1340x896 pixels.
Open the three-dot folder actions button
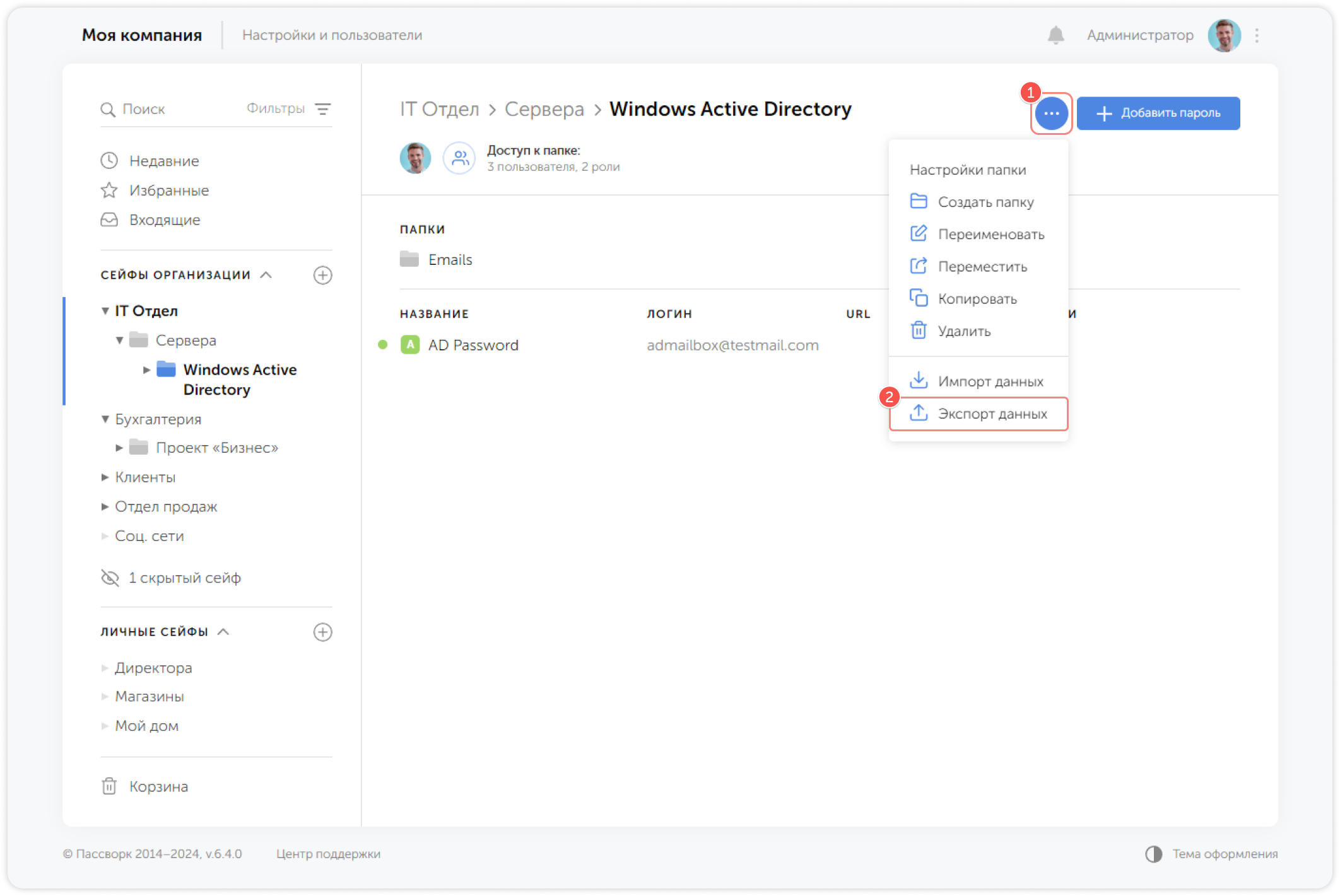1051,113
